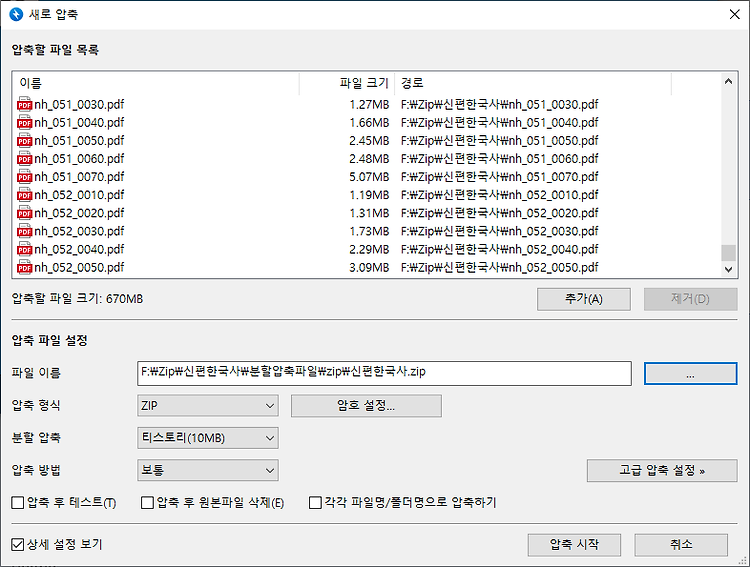Screen dimensions: 750x567
Task: Click scrollbar down arrow in file list
Action: (x=728, y=269)
